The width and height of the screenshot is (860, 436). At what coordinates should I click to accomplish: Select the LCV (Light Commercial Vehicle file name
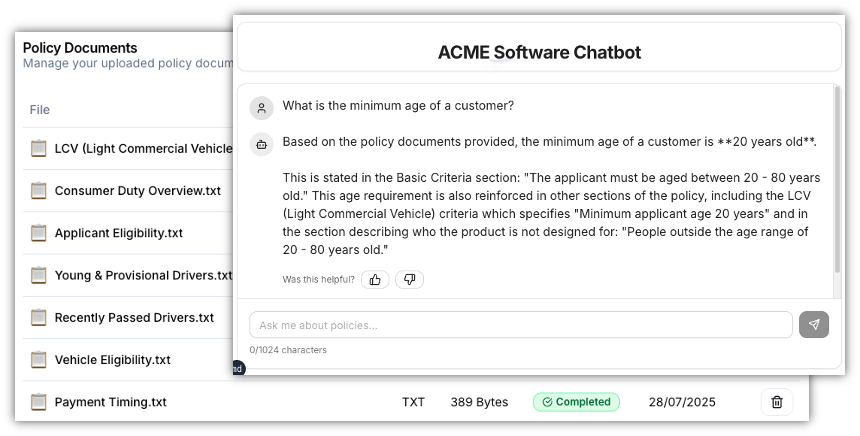click(x=144, y=149)
